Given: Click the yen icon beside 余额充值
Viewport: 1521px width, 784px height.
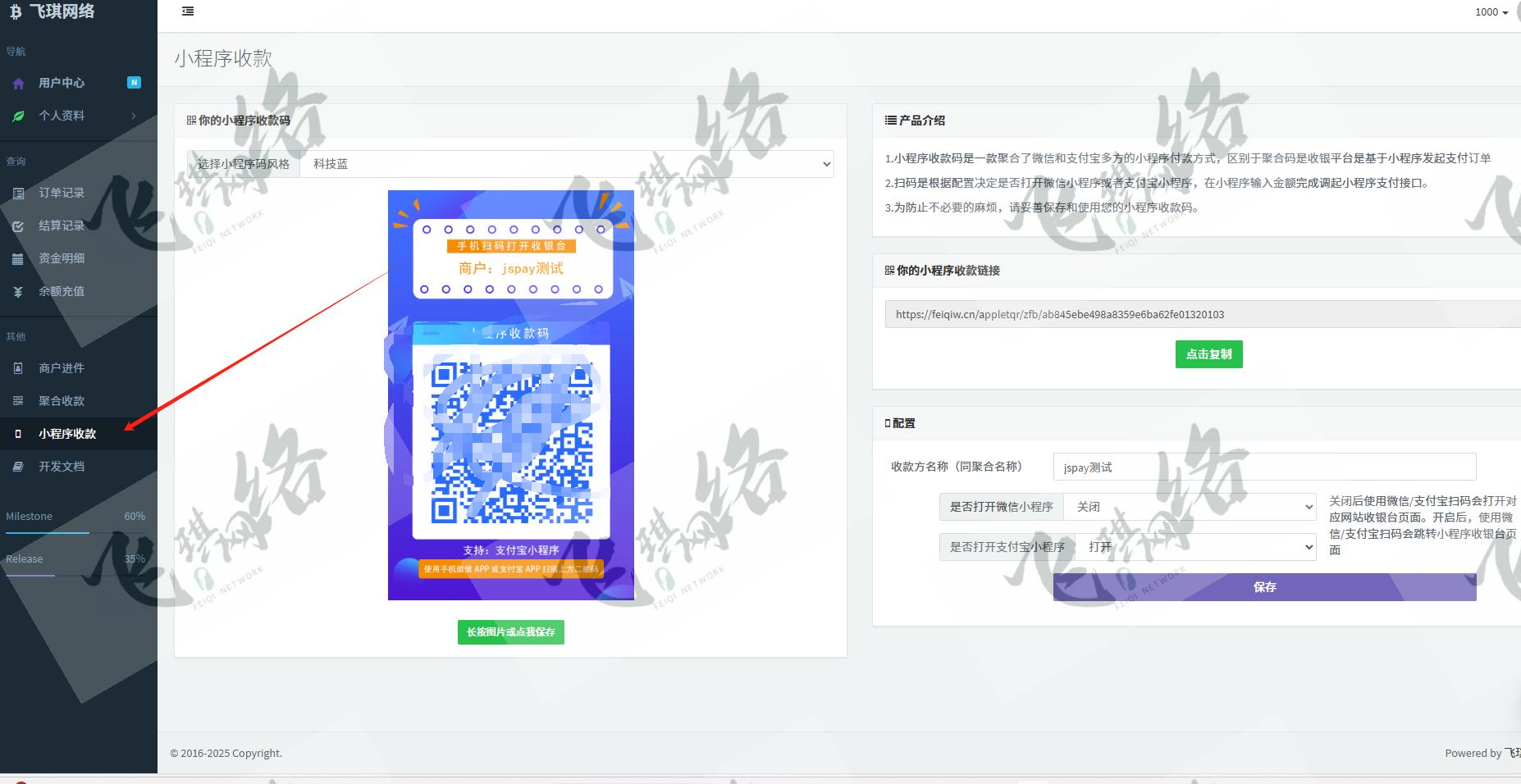Looking at the screenshot, I should click(18, 292).
